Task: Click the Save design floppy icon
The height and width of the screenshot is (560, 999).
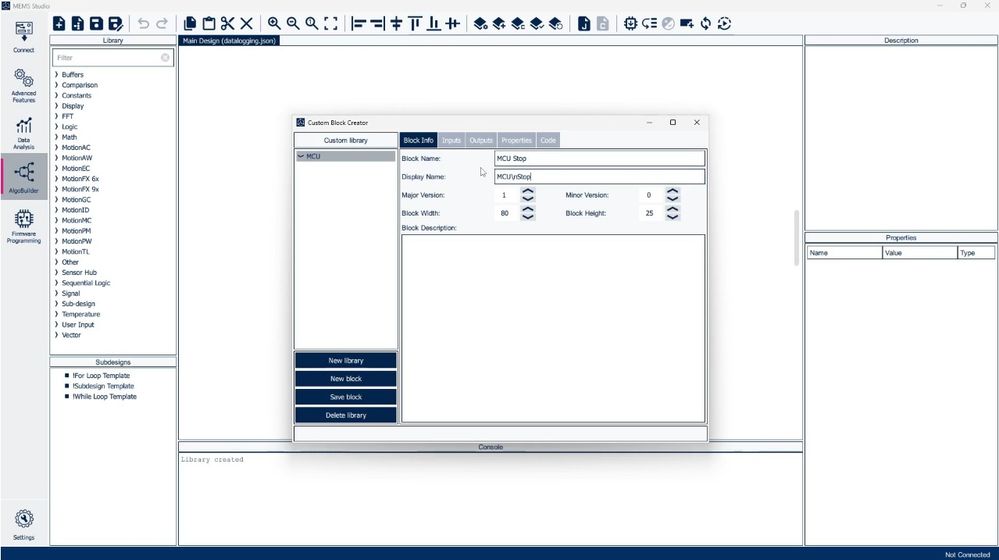Action: pyautogui.click(x=96, y=24)
